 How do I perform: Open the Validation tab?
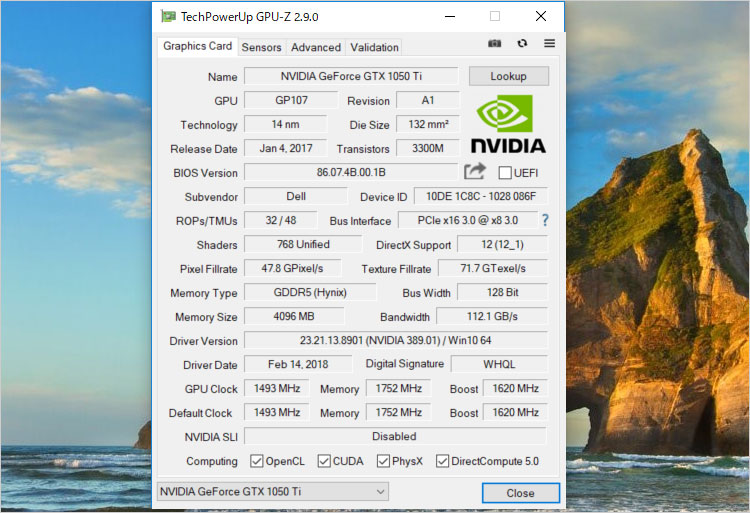point(375,47)
